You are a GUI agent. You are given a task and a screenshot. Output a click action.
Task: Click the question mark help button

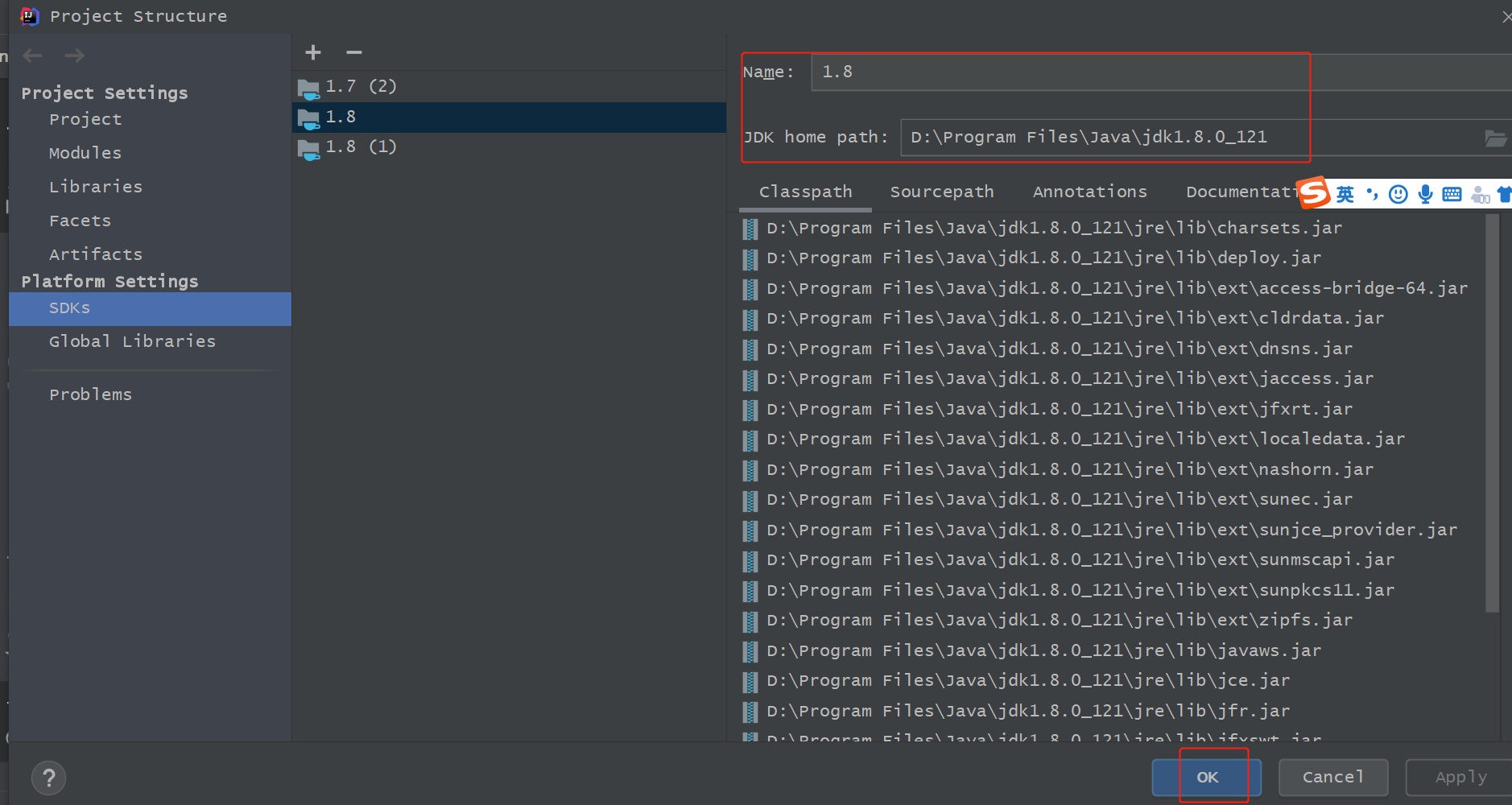coord(49,778)
